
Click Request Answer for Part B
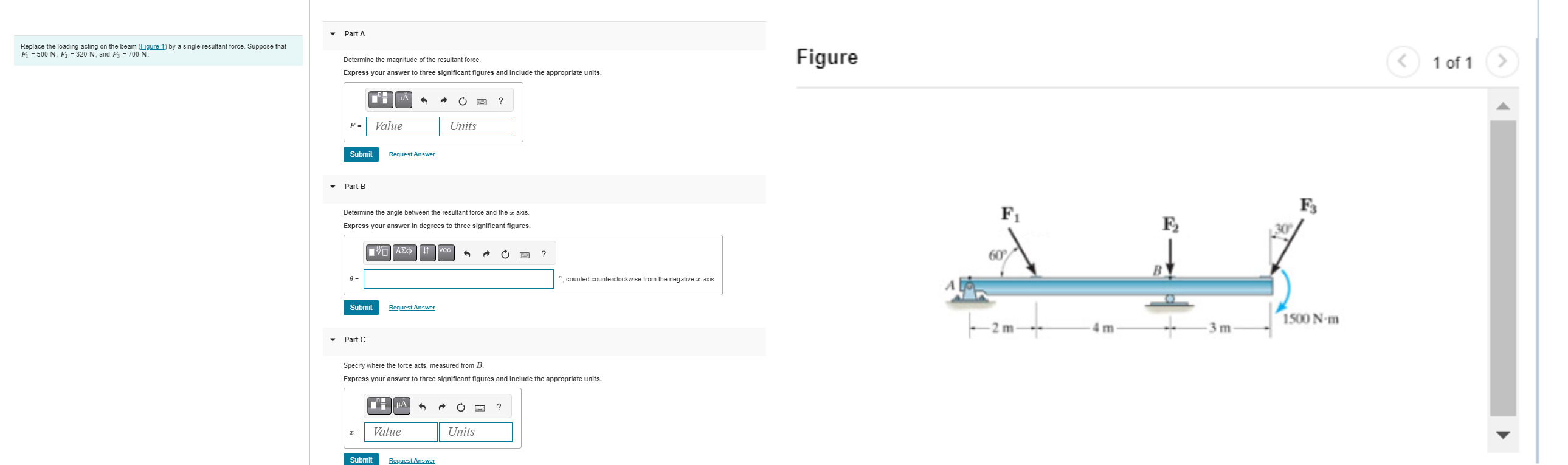pyautogui.click(x=412, y=308)
